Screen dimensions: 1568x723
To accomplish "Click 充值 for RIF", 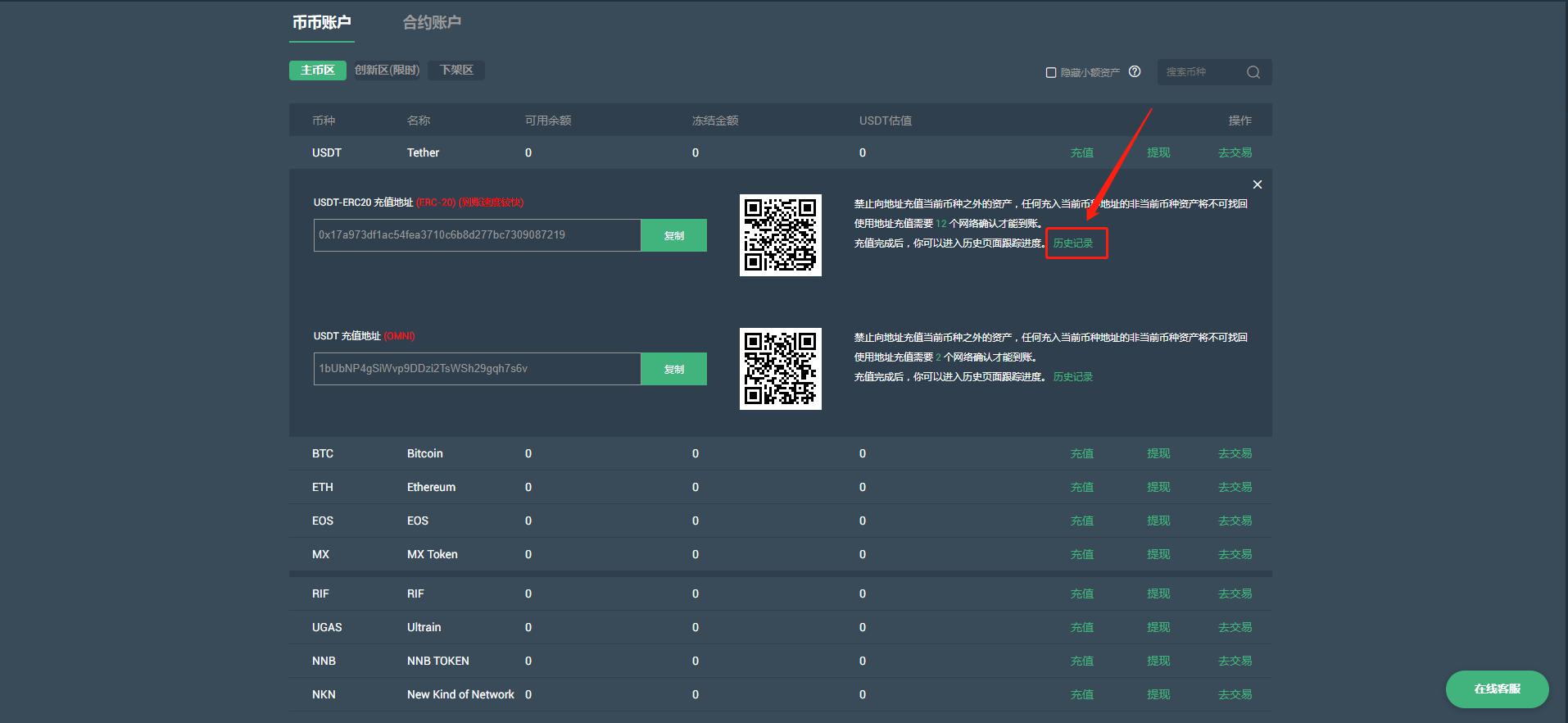I will [x=1082, y=593].
